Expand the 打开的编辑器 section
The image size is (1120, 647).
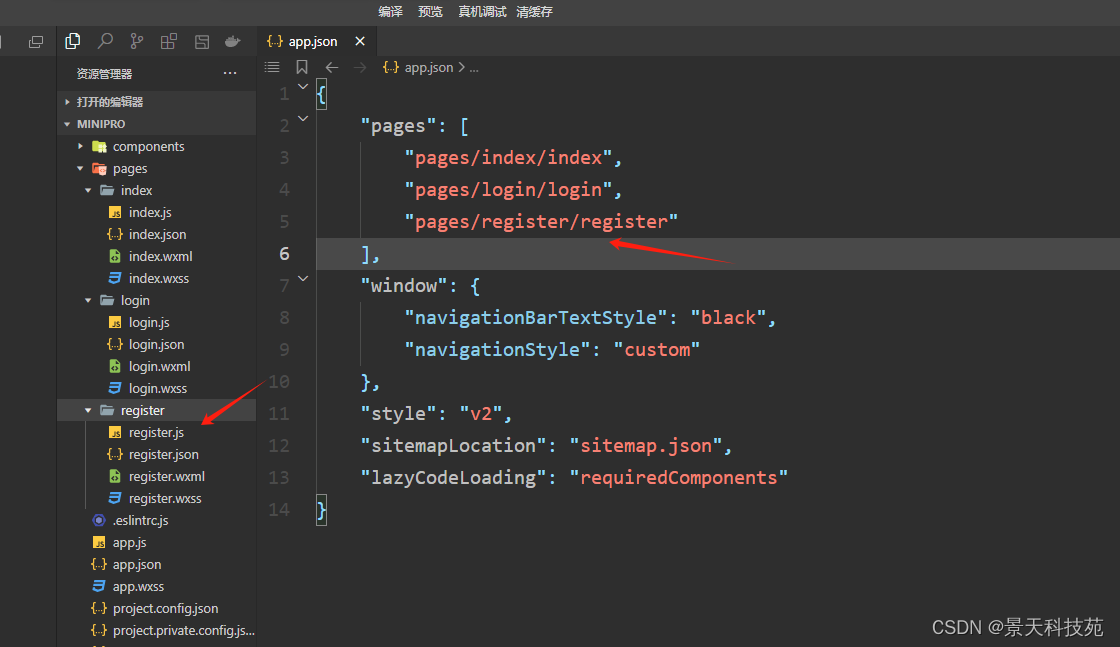click(x=67, y=102)
